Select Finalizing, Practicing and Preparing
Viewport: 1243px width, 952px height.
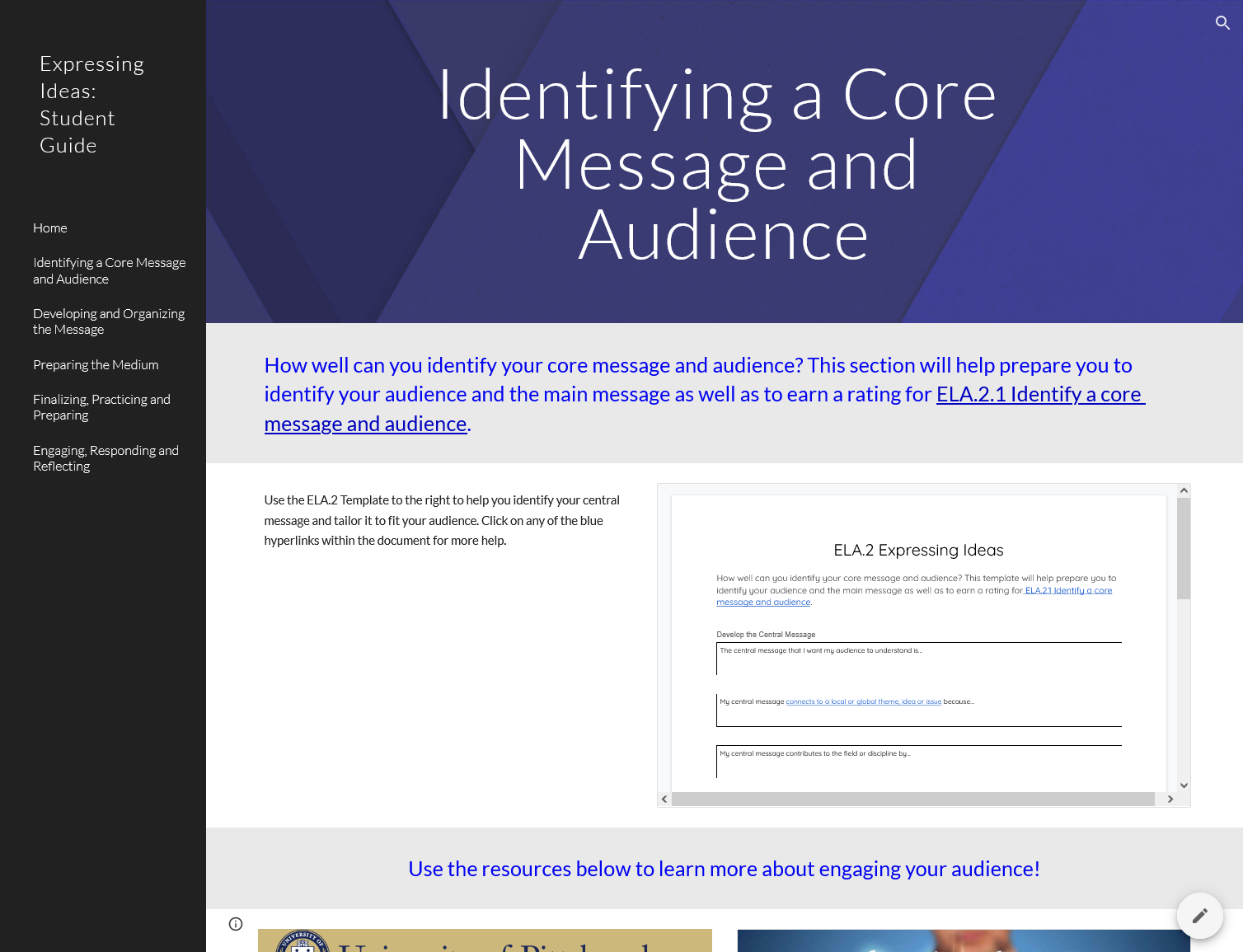point(101,407)
